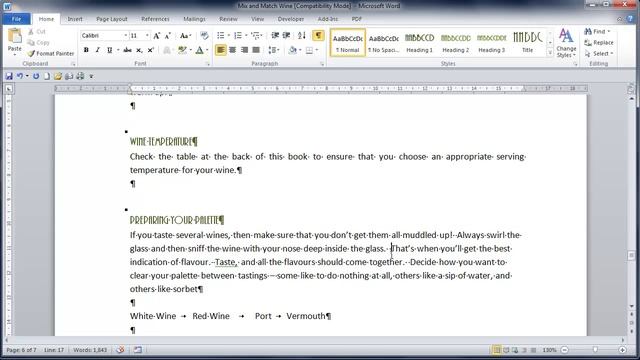Click the Redo icon in Quick Access
This screenshot has height=360, width=640.
click(x=36, y=76)
